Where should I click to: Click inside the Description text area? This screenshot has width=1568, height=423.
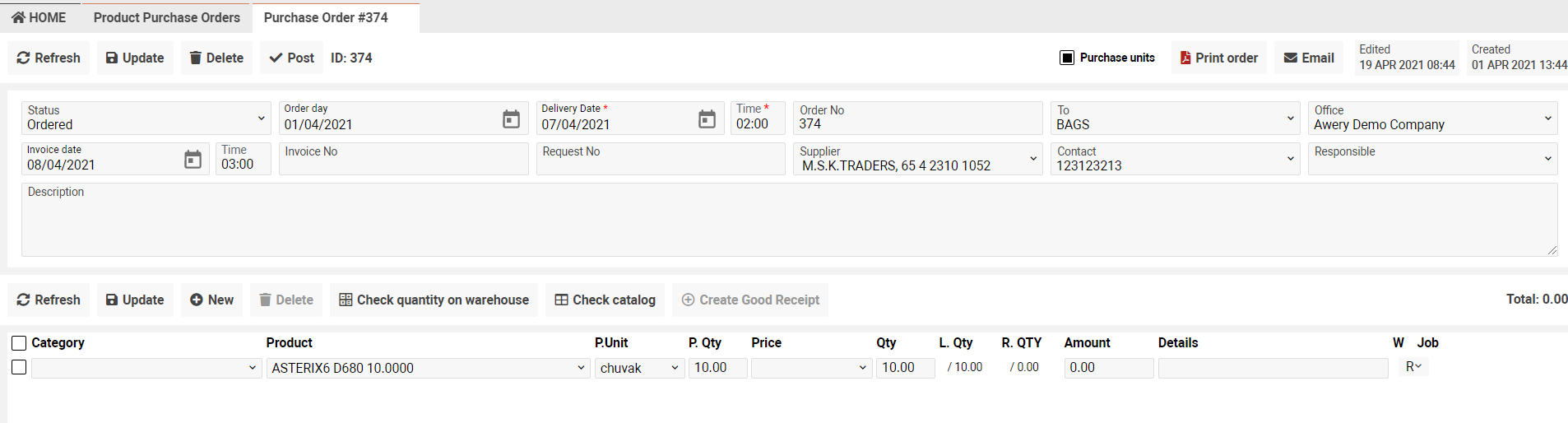[788, 222]
